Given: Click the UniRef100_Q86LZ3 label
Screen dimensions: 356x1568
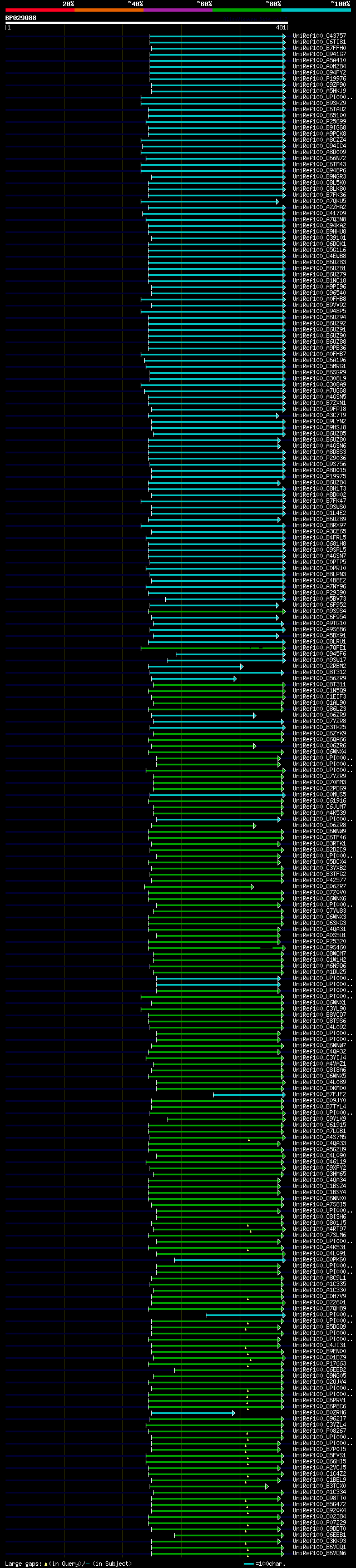Looking at the screenshot, I should point(319,709).
